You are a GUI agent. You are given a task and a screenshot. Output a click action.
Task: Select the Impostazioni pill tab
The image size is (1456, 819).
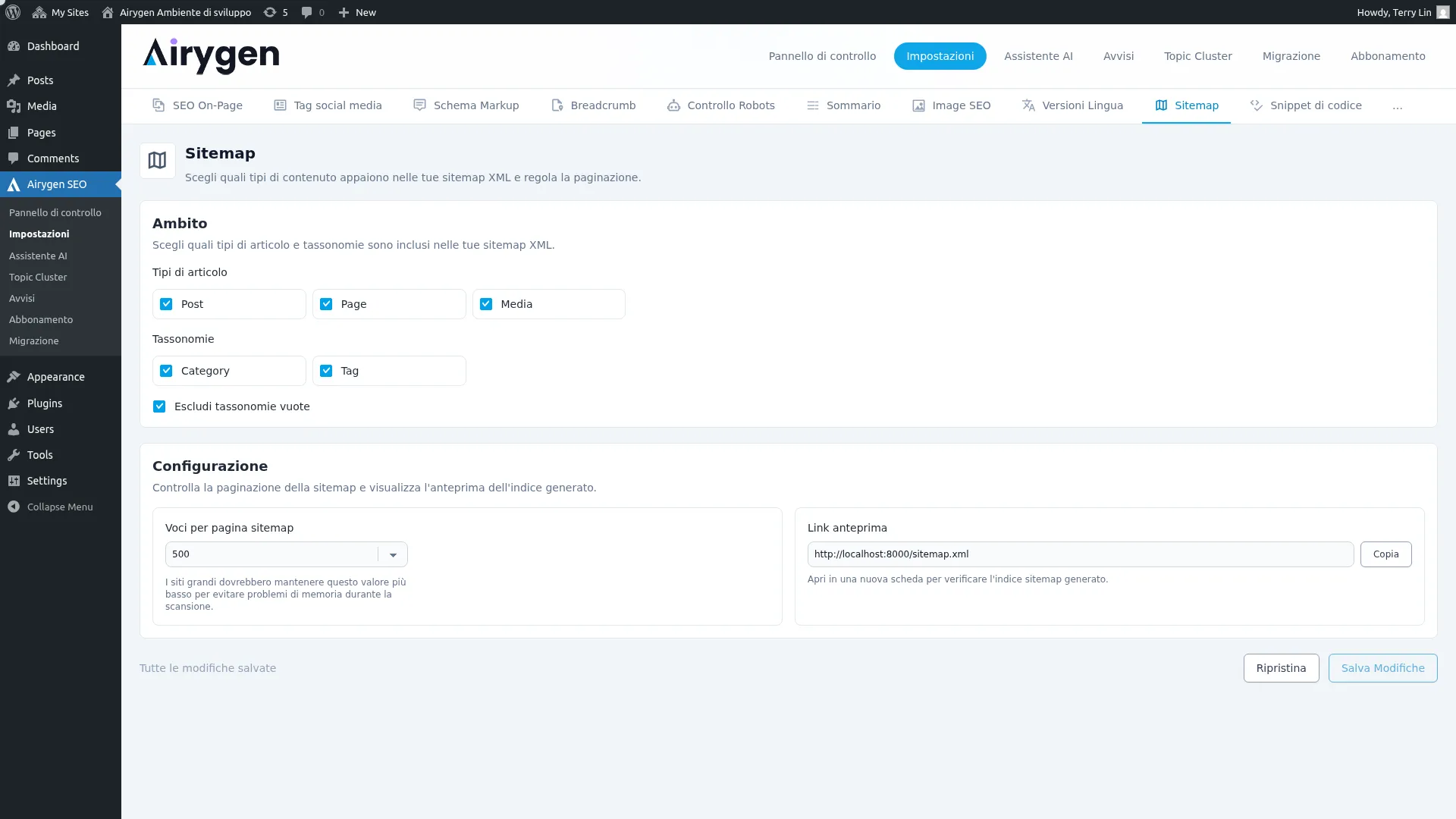point(940,56)
